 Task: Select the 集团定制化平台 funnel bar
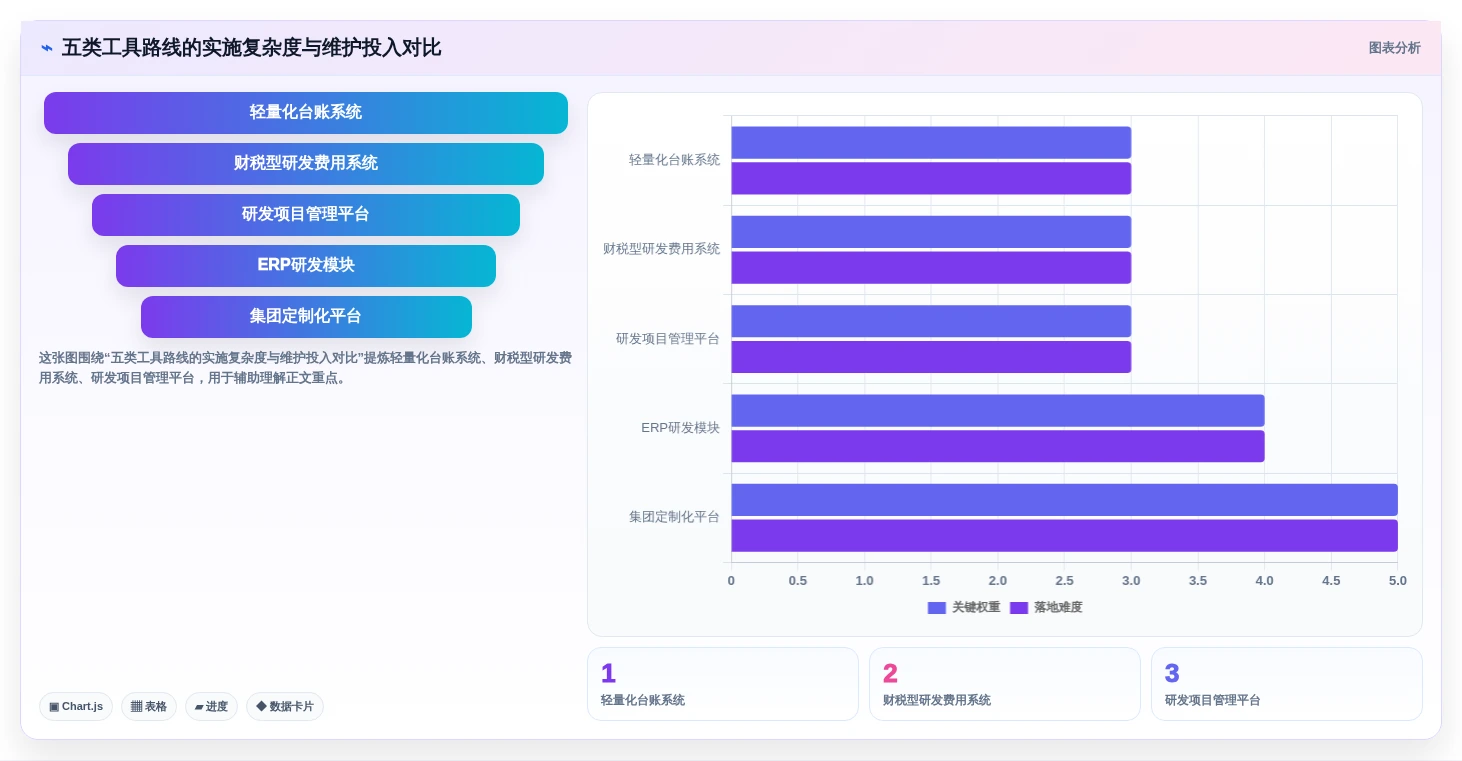[306, 317]
